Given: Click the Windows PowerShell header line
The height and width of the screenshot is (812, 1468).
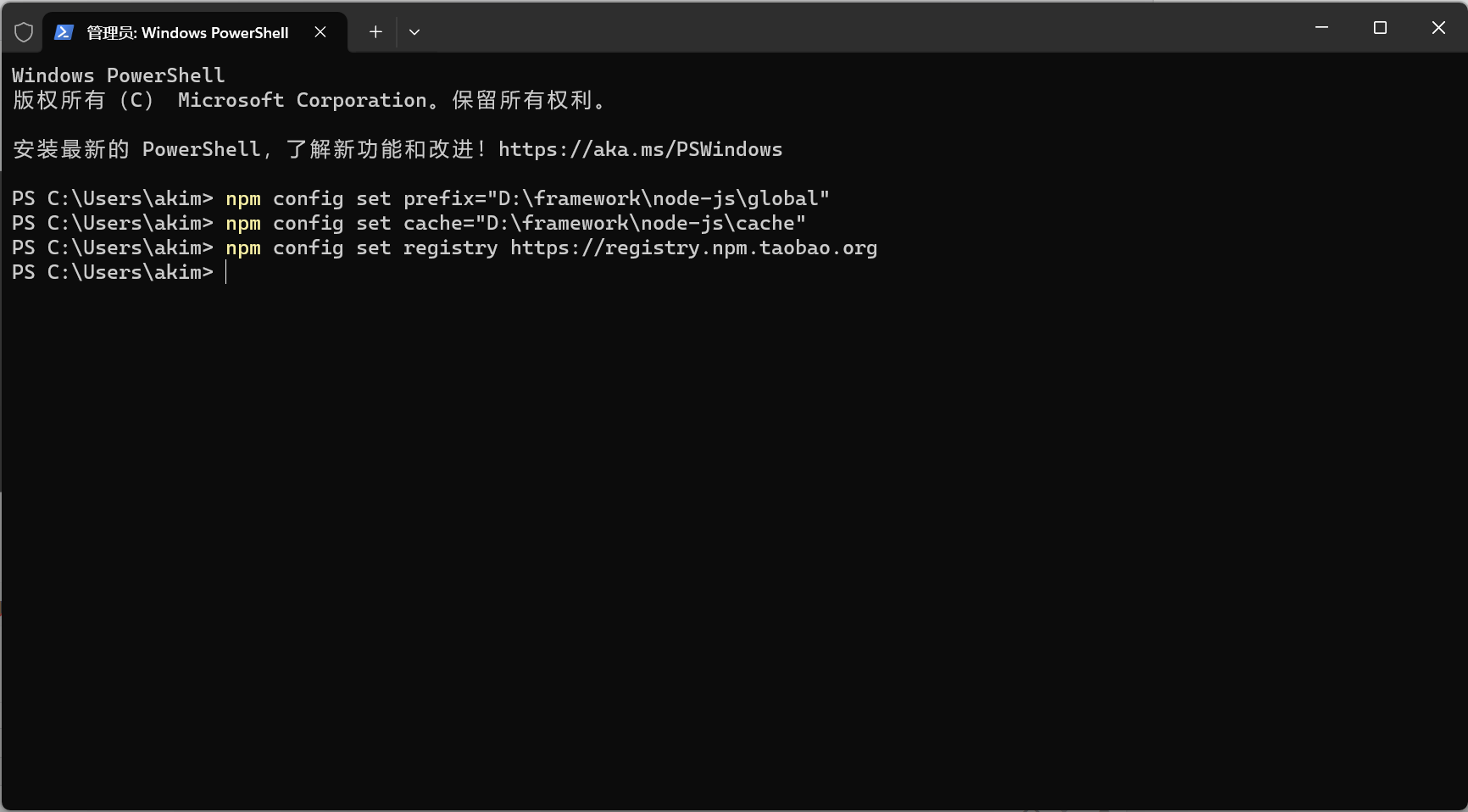Looking at the screenshot, I should (x=119, y=76).
